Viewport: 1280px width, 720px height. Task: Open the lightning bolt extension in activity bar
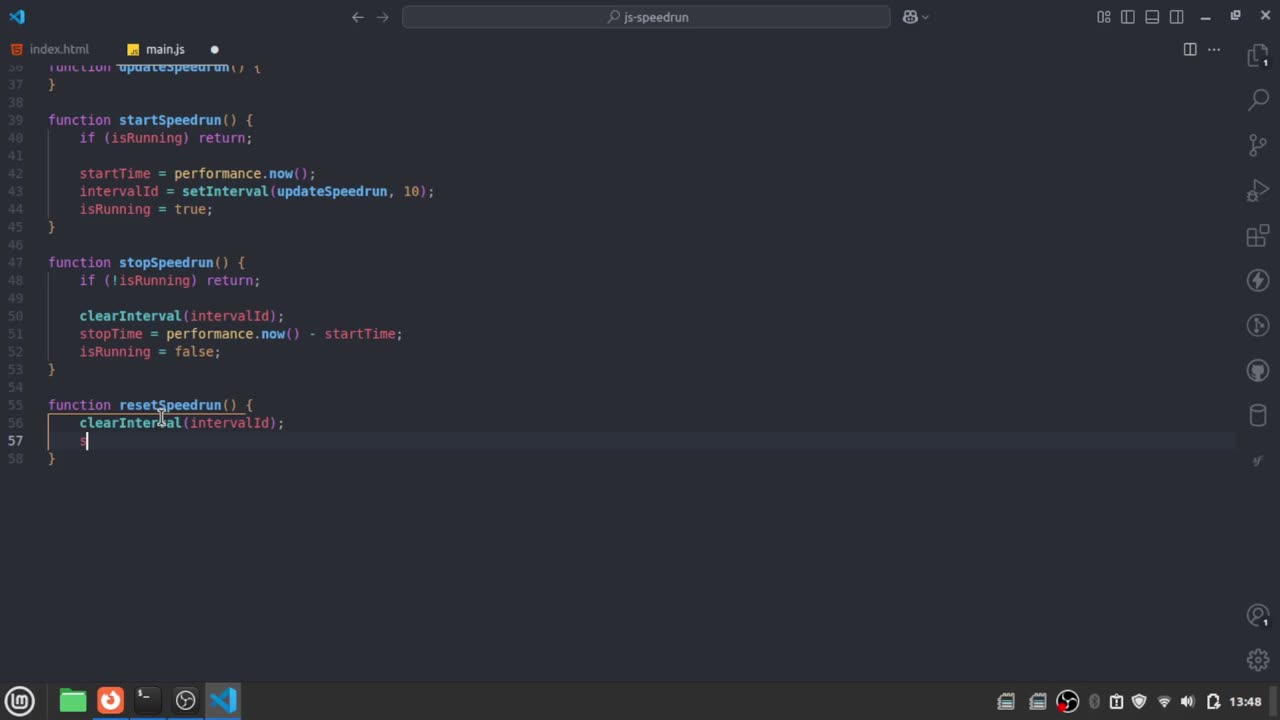coord(1258,280)
